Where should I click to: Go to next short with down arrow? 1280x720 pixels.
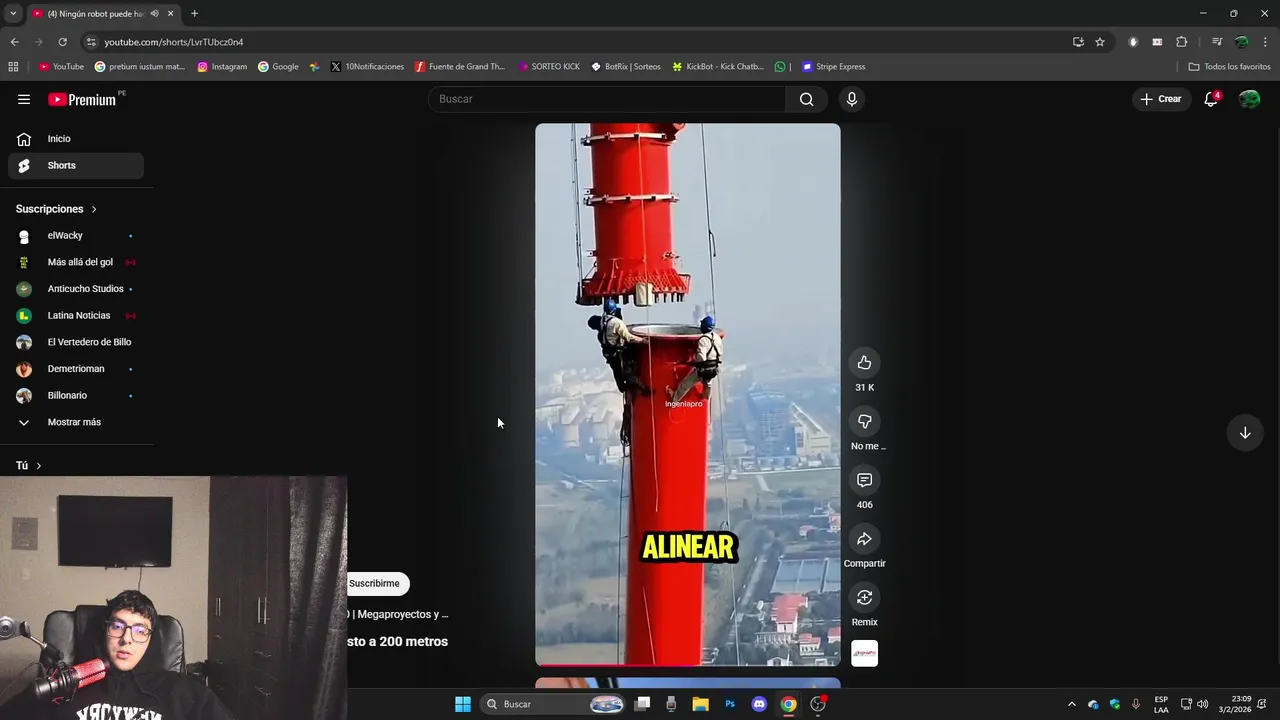pyautogui.click(x=1245, y=433)
